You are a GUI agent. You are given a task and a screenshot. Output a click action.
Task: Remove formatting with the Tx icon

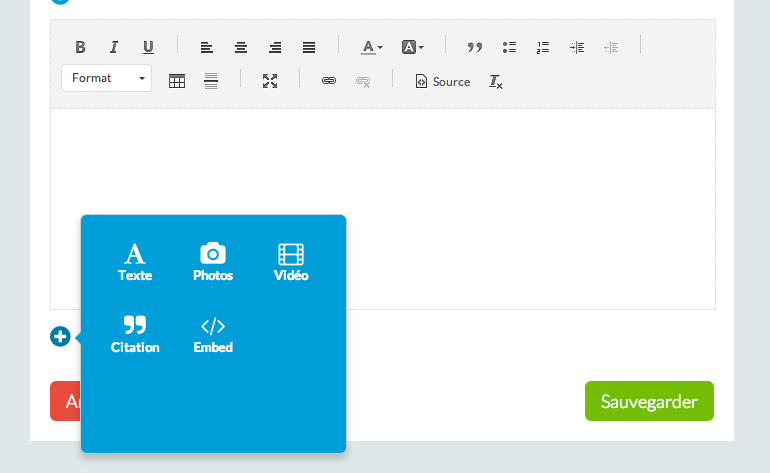[495, 81]
